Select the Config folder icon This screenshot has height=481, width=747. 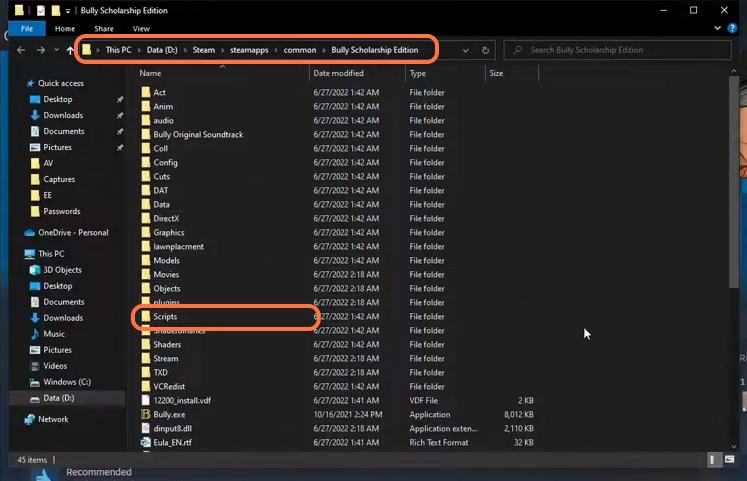tap(146, 162)
